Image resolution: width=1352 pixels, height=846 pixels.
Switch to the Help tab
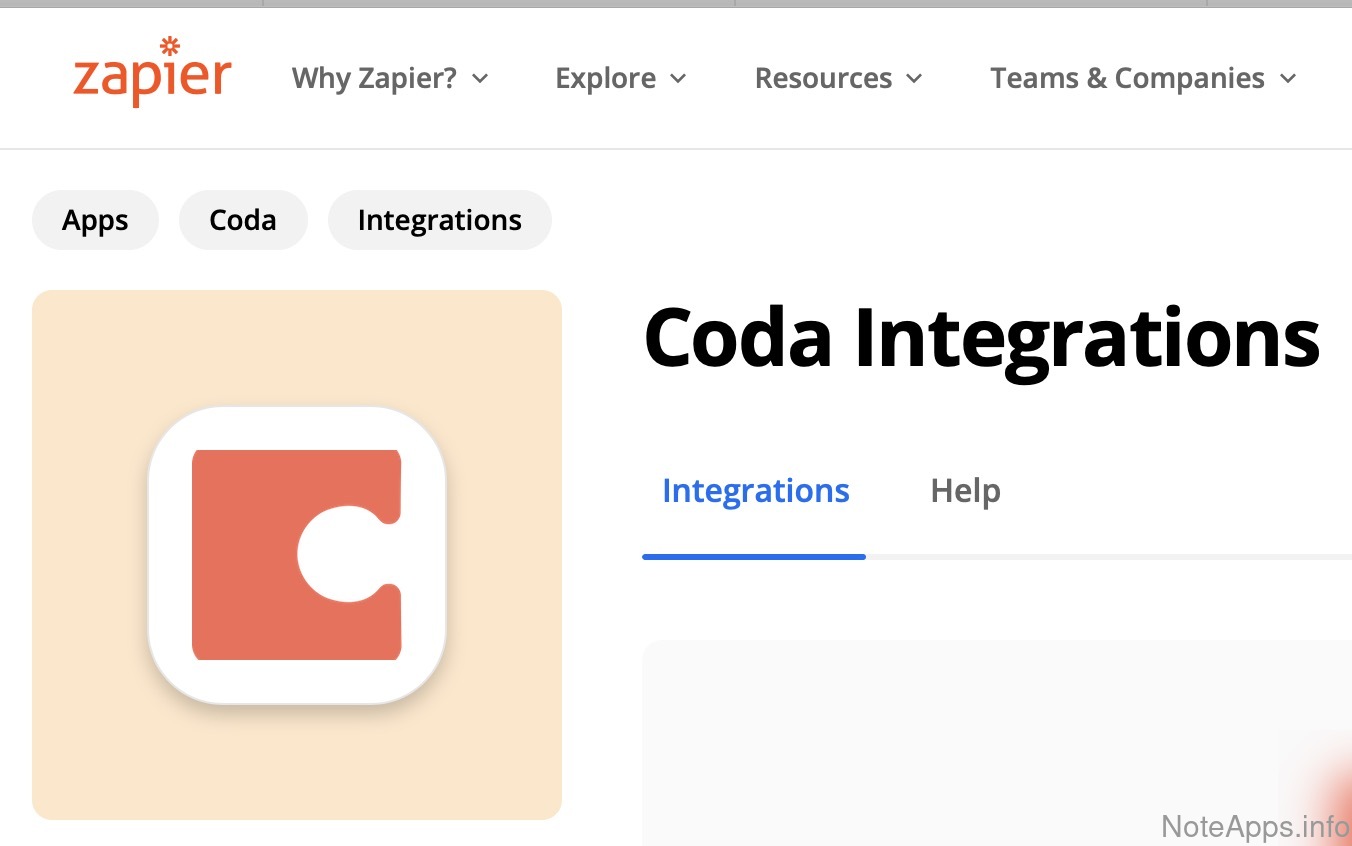click(965, 491)
